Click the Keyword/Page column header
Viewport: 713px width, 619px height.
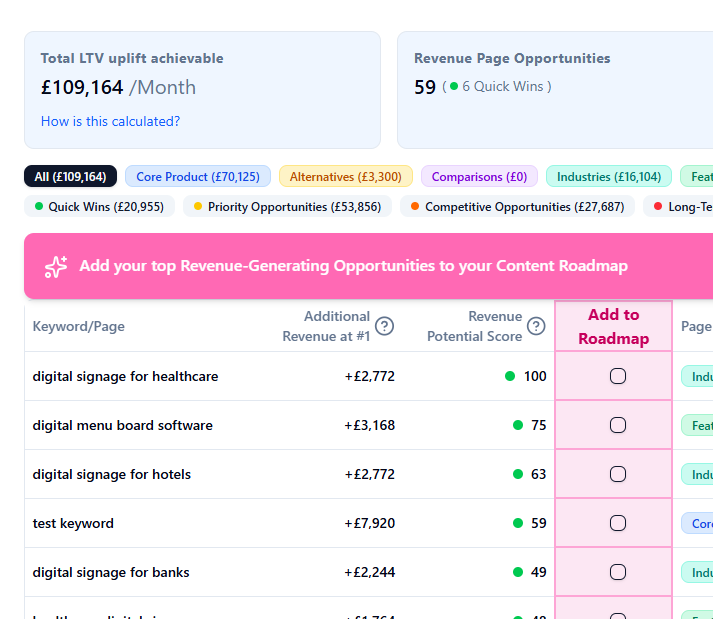pos(78,326)
